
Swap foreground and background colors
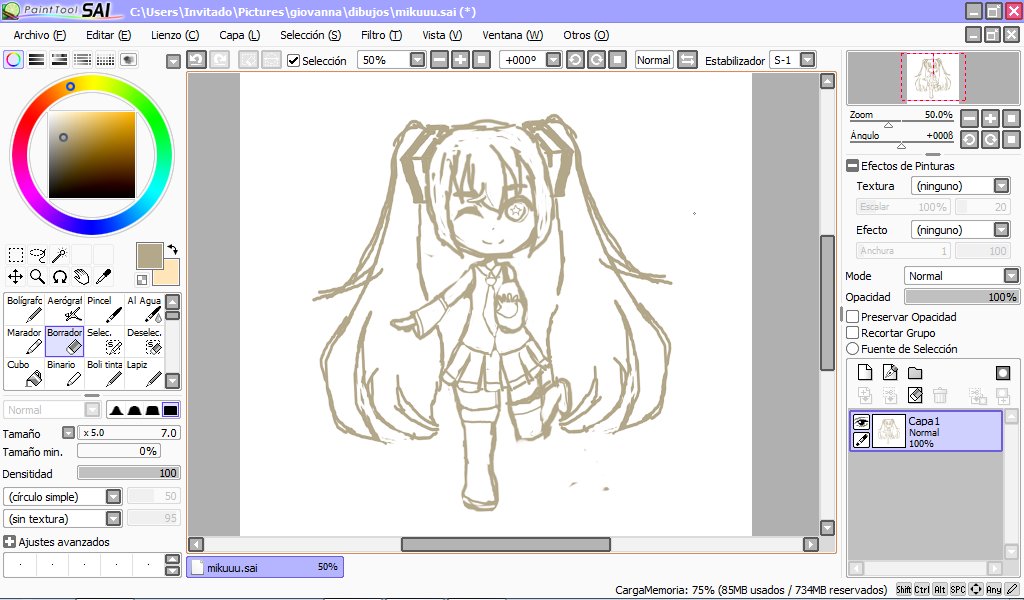click(172, 249)
